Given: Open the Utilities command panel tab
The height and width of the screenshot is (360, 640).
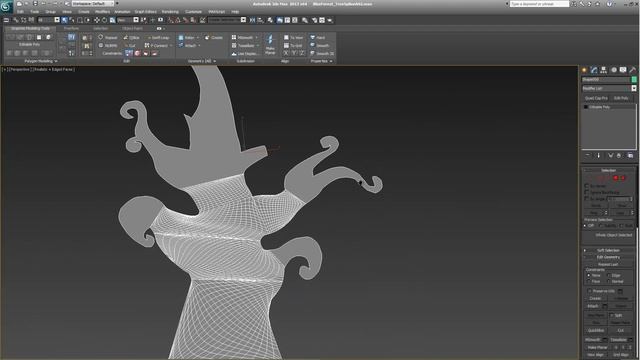Looking at the screenshot, I should click(x=633, y=70).
